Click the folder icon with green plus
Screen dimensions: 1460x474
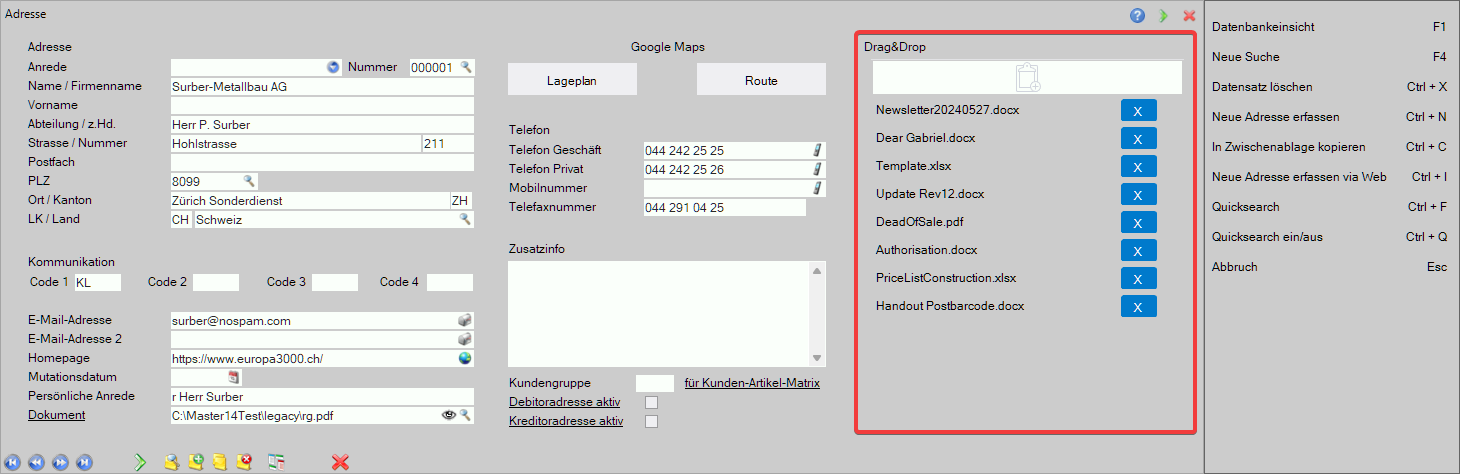[x=196, y=462]
